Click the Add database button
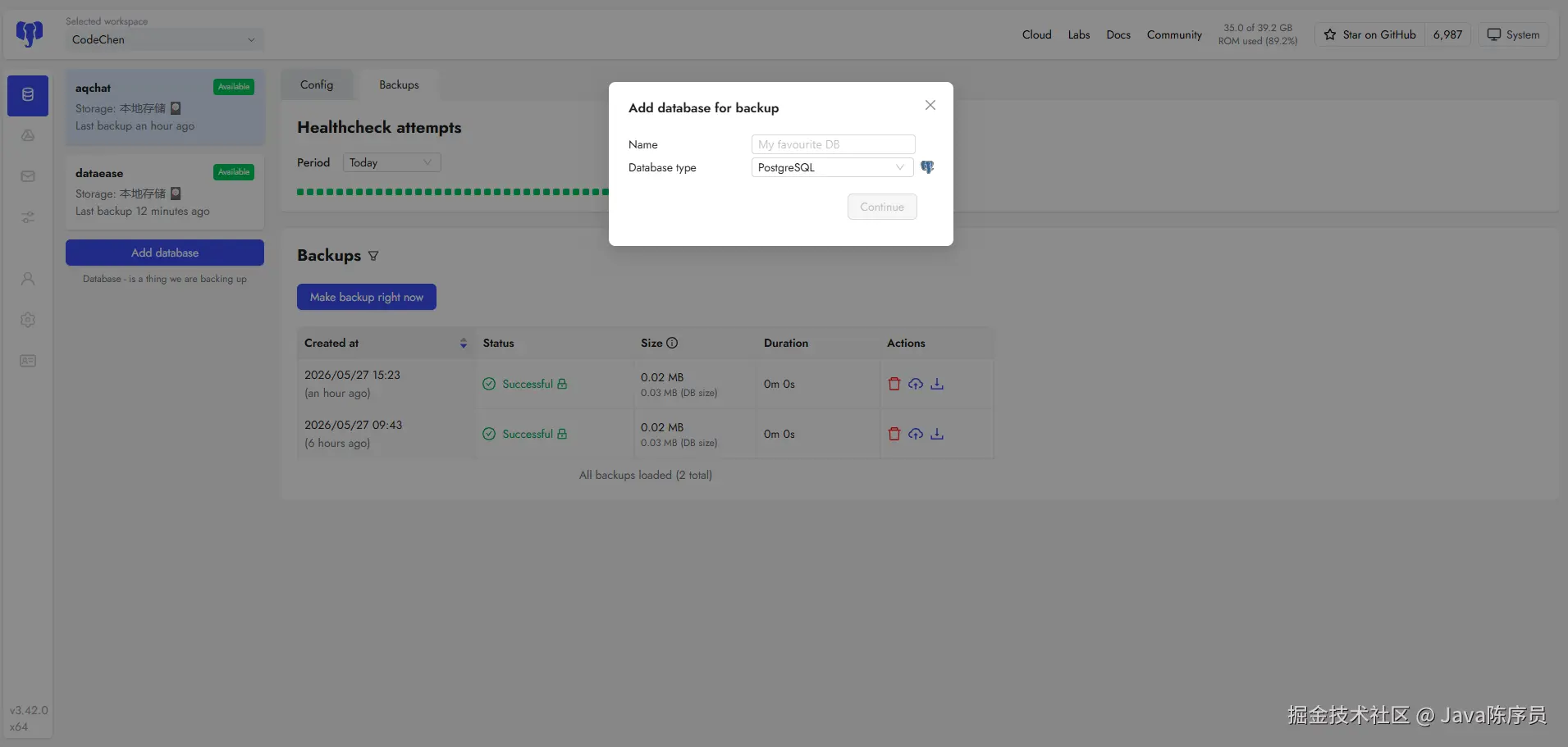Viewport: 1568px width, 747px height. point(165,253)
